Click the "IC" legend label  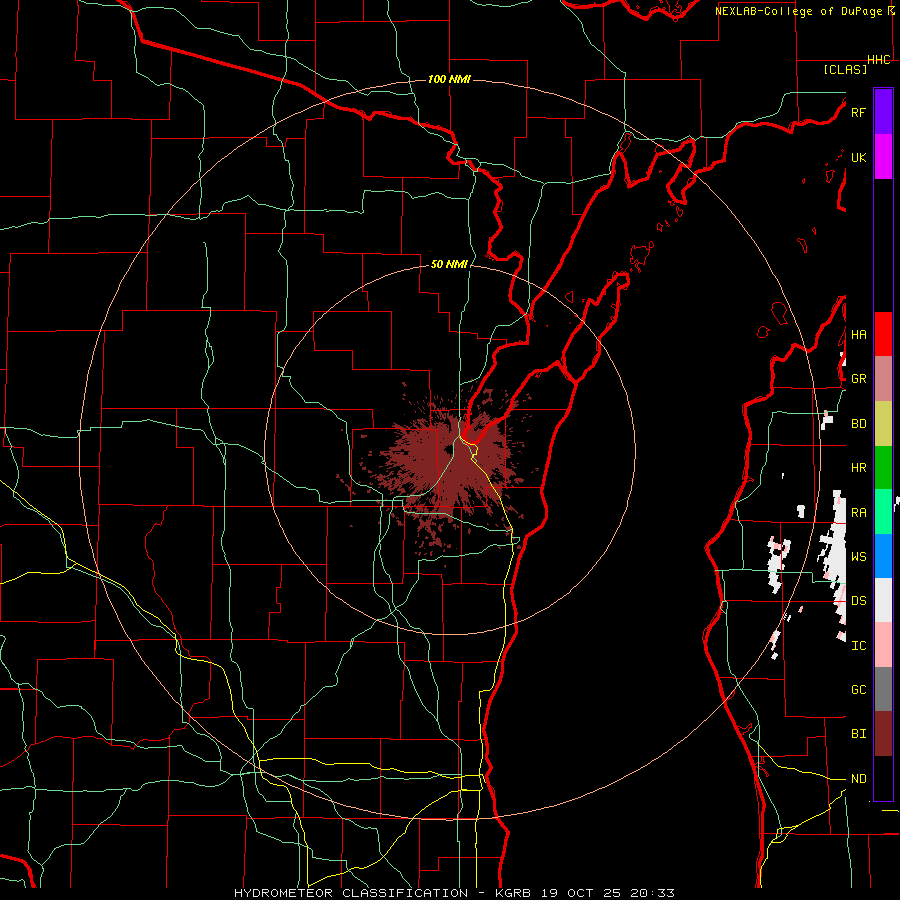pos(858,646)
